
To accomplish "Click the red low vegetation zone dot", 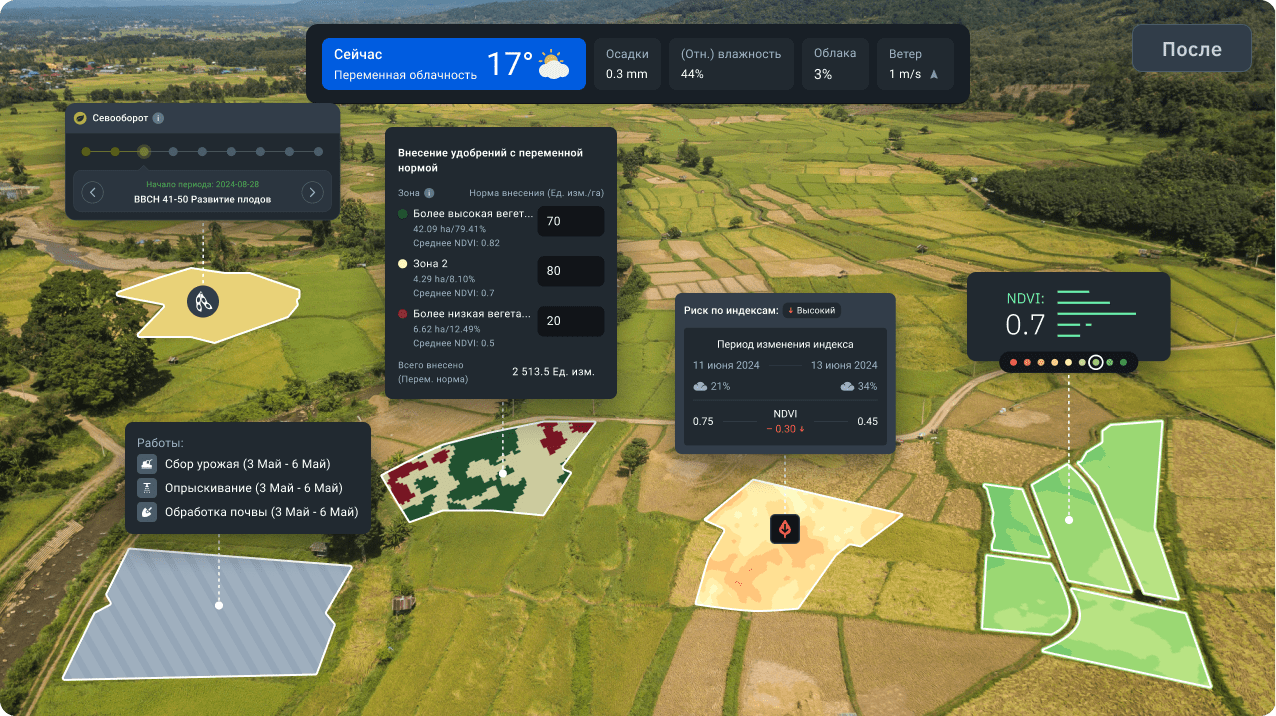I will pos(402,314).
